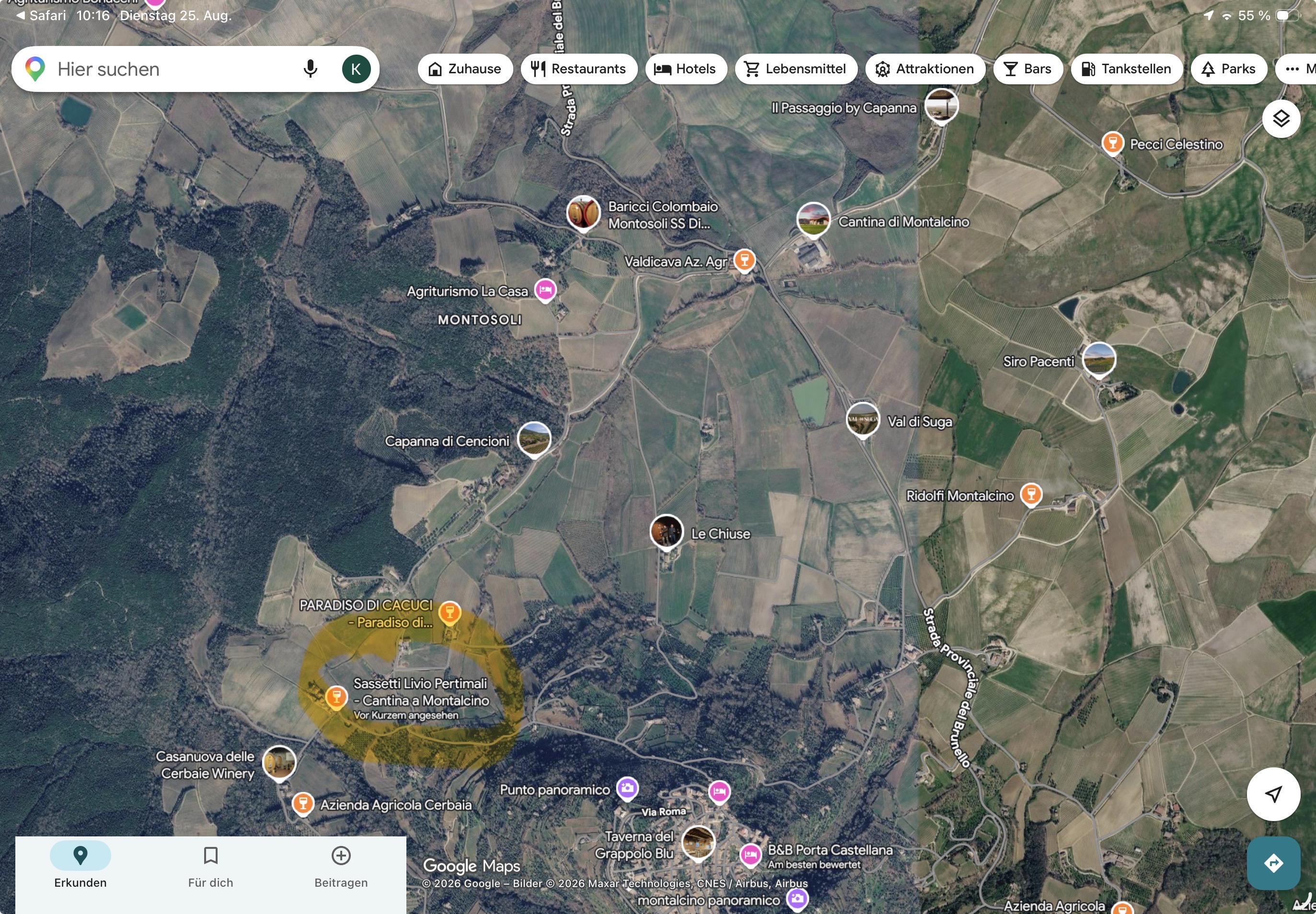Tap the Azienda Agricola Cerbaia pin
The image size is (1316, 914).
point(302,803)
